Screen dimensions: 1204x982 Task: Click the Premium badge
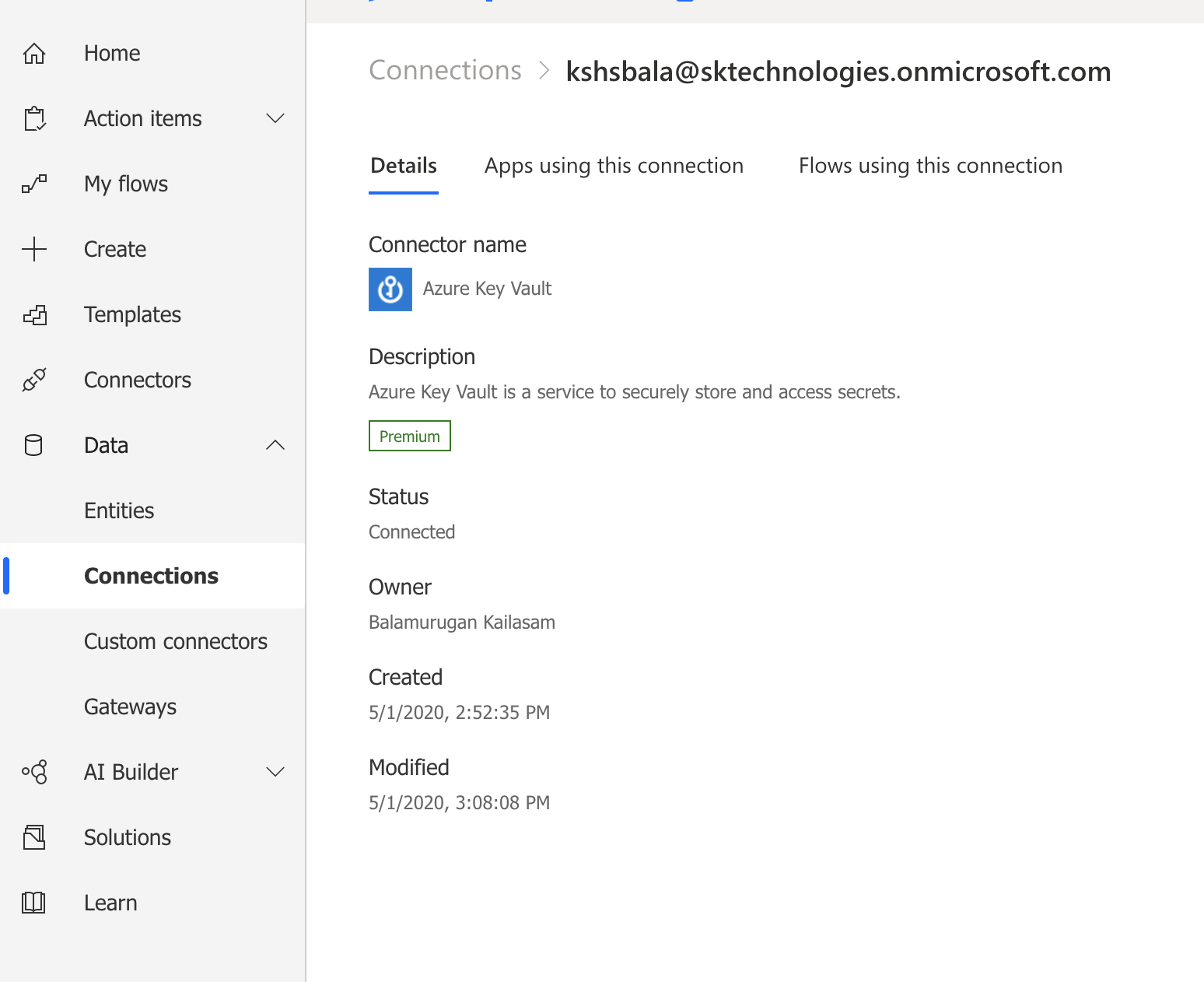click(x=410, y=437)
